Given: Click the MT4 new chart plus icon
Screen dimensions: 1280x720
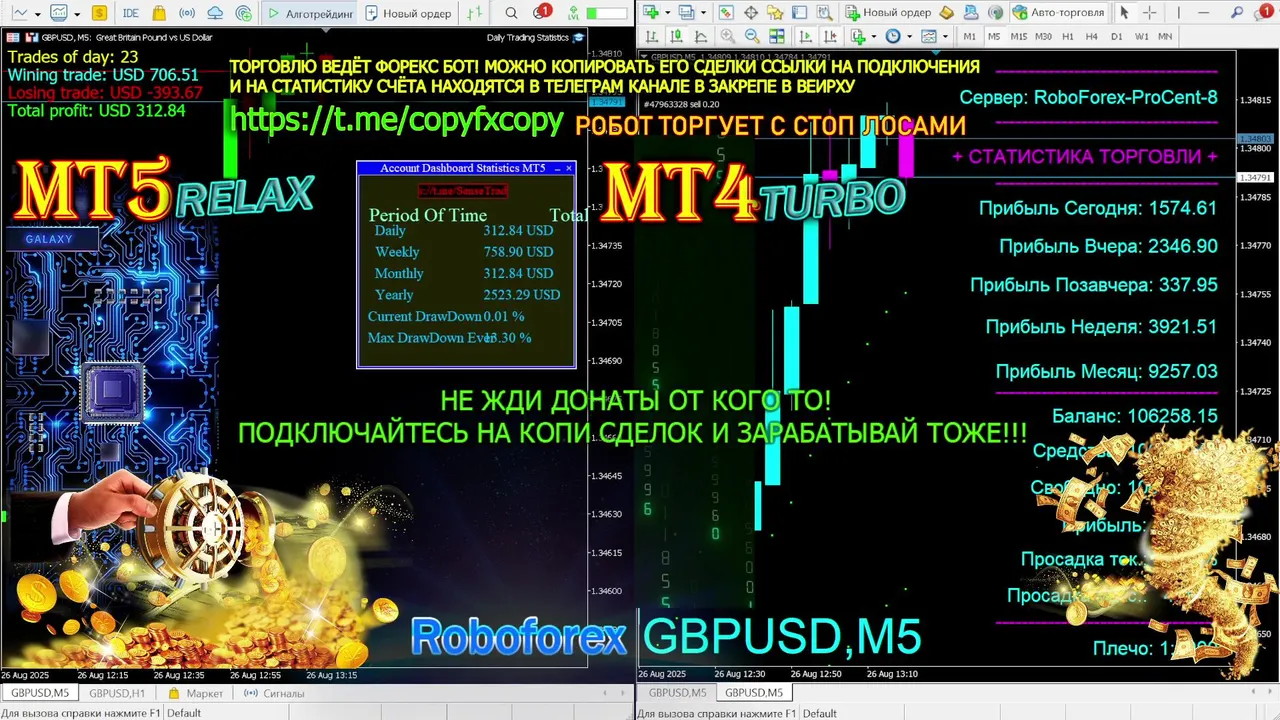Looking at the screenshot, I should tap(651, 12).
